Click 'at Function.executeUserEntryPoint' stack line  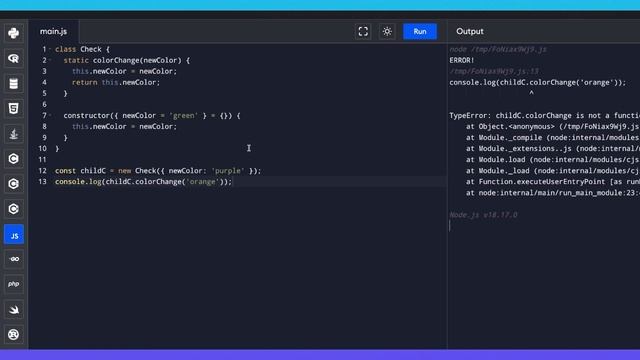point(553,182)
